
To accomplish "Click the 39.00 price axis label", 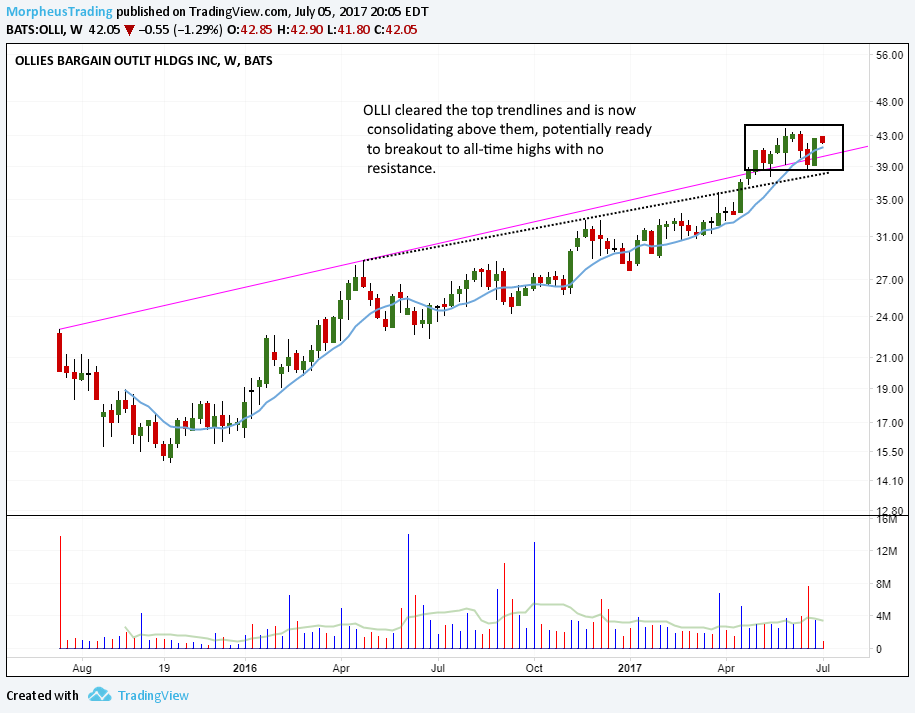I will click(x=889, y=167).
